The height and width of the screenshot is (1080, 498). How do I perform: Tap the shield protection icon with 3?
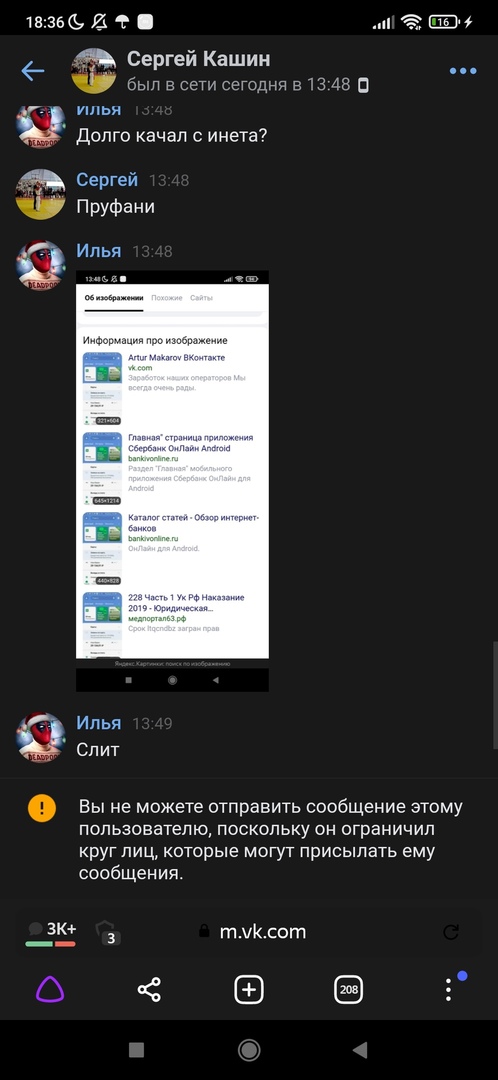[x=107, y=933]
